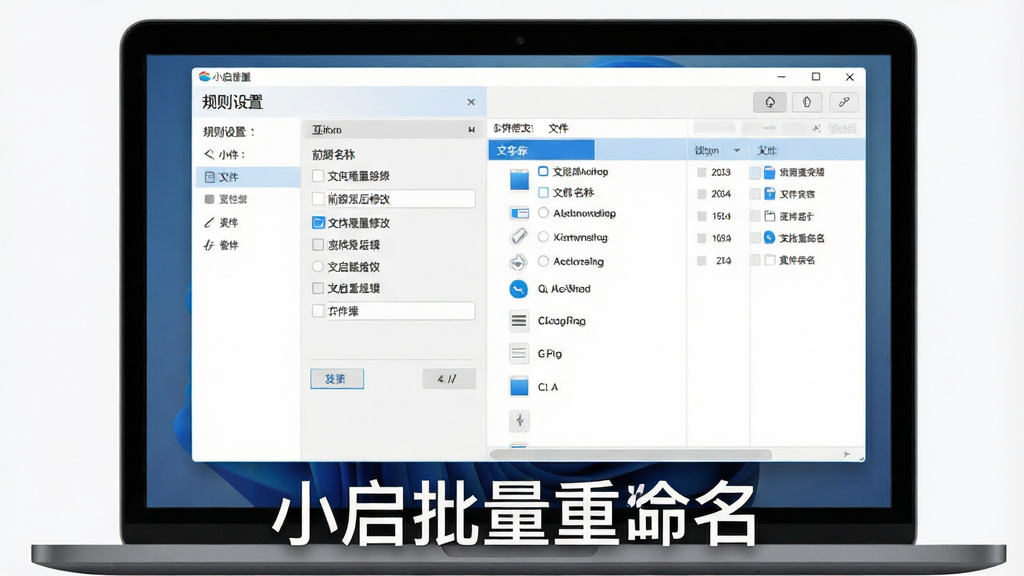Click the dark lines icon beside CloagRng
This screenshot has width=1024, height=576.
click(x=519, y=321)
